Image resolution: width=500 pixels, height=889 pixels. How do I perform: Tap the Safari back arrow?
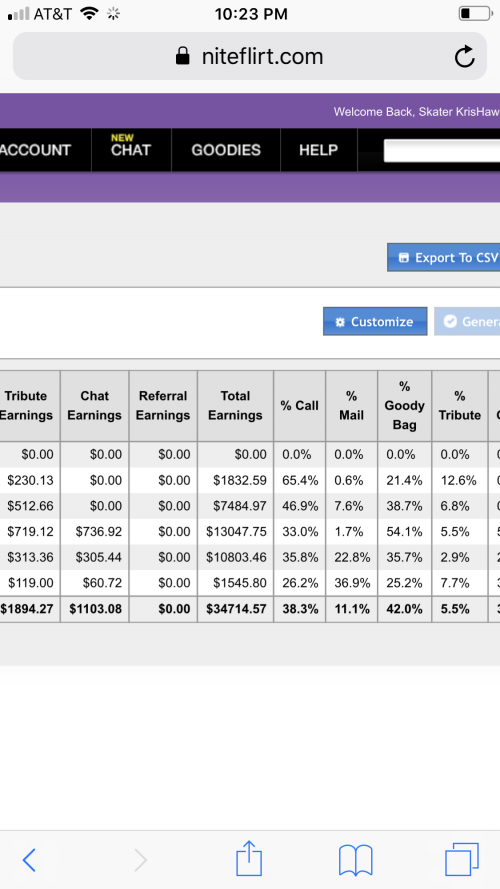click(29, 861)
